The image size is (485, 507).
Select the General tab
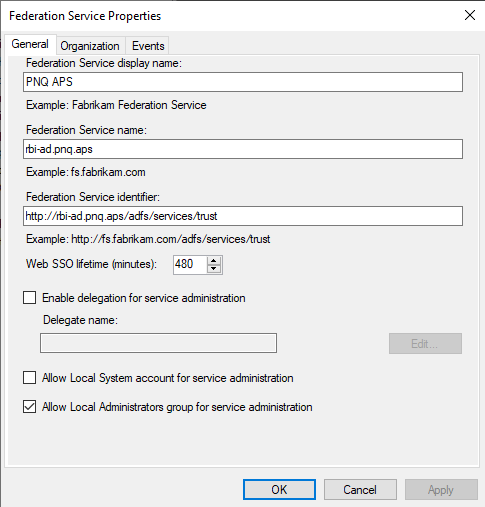tap(30, 44)
